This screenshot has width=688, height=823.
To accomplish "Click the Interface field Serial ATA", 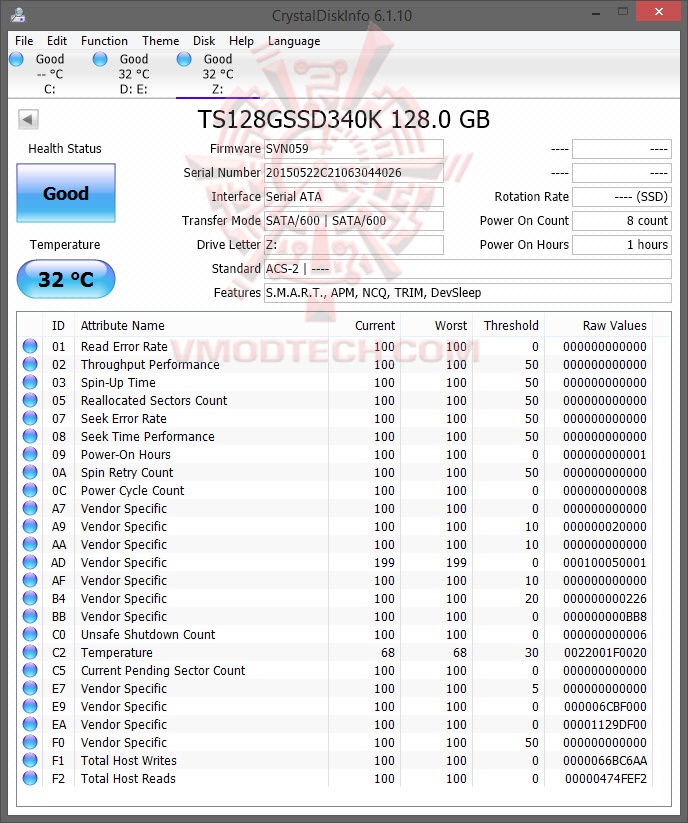I will (353, 197).
